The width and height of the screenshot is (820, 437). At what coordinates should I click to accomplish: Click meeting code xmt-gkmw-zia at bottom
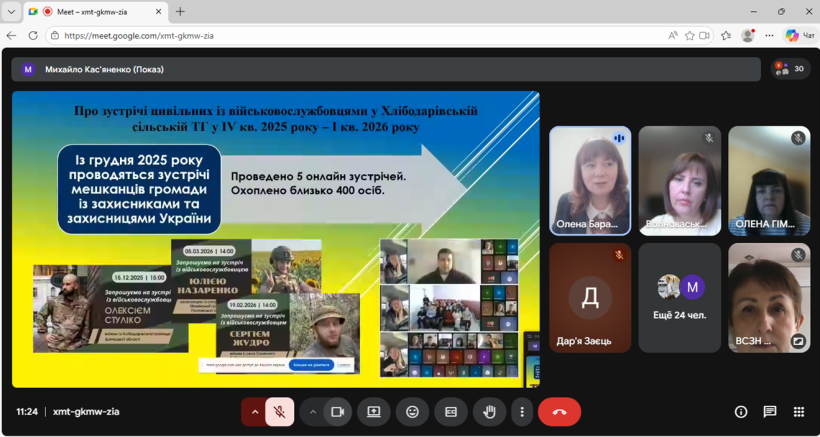click(86, 412)
